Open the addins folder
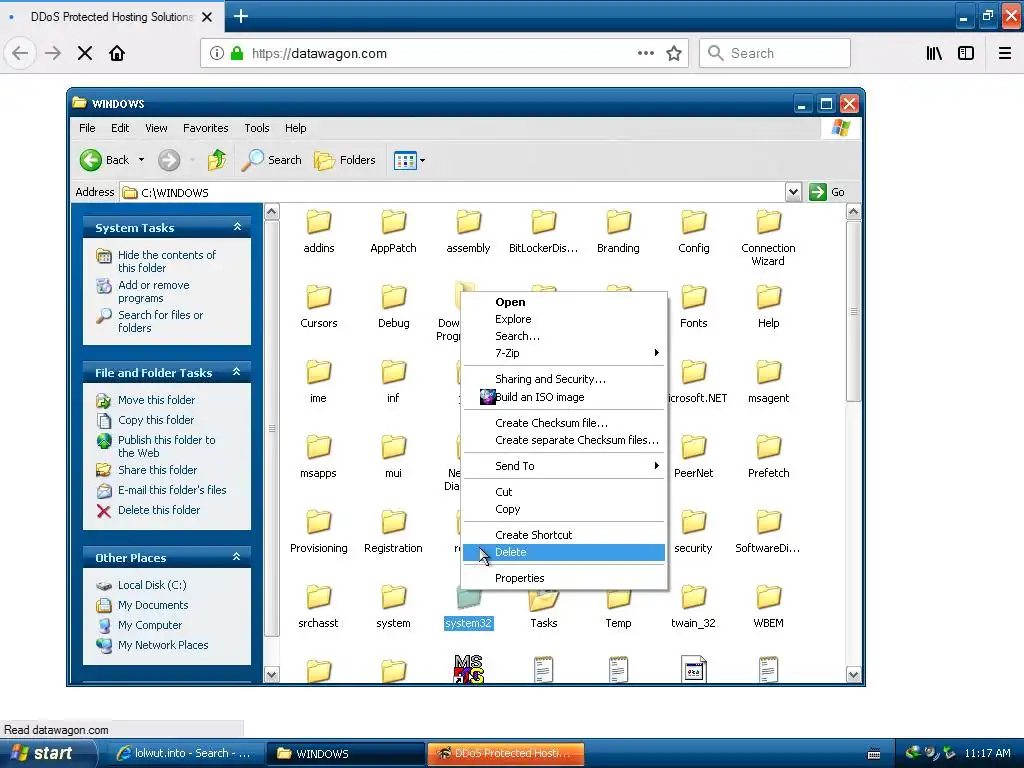 pyautogui.click(x=319, y=231)
